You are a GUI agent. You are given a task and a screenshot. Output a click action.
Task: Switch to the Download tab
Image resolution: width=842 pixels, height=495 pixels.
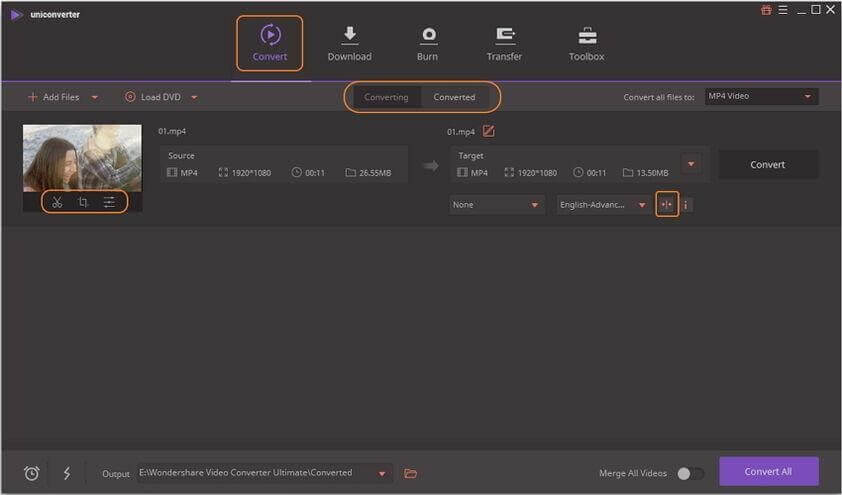point(349,43)
